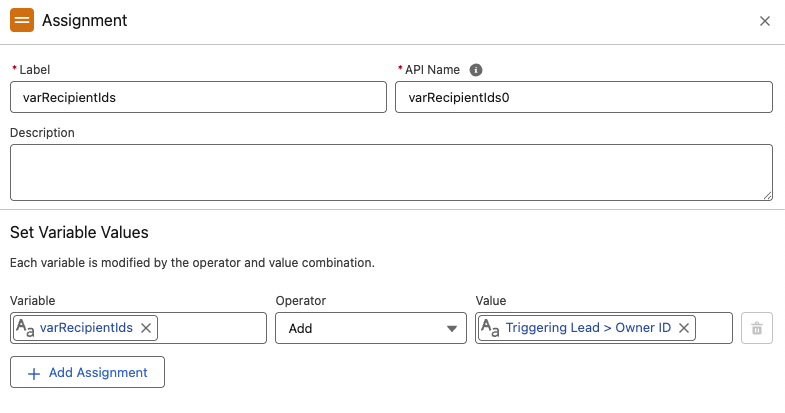The width and height of the screenshot is (785, 413).
Task: Close the Assignment panel
Action: [x=765, y=21]
